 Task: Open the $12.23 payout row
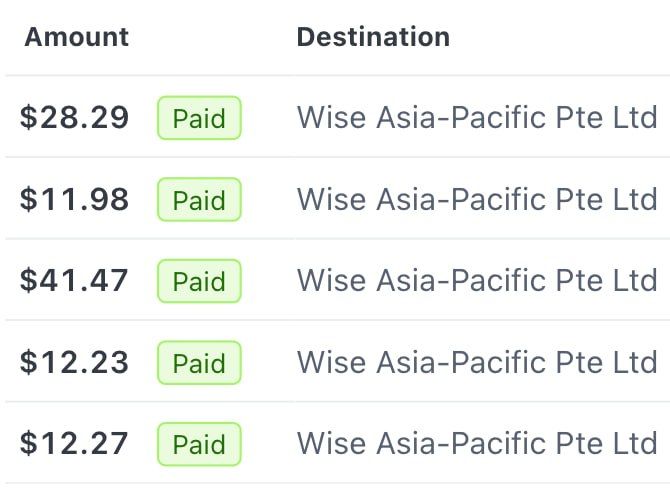tap(75, 363)
